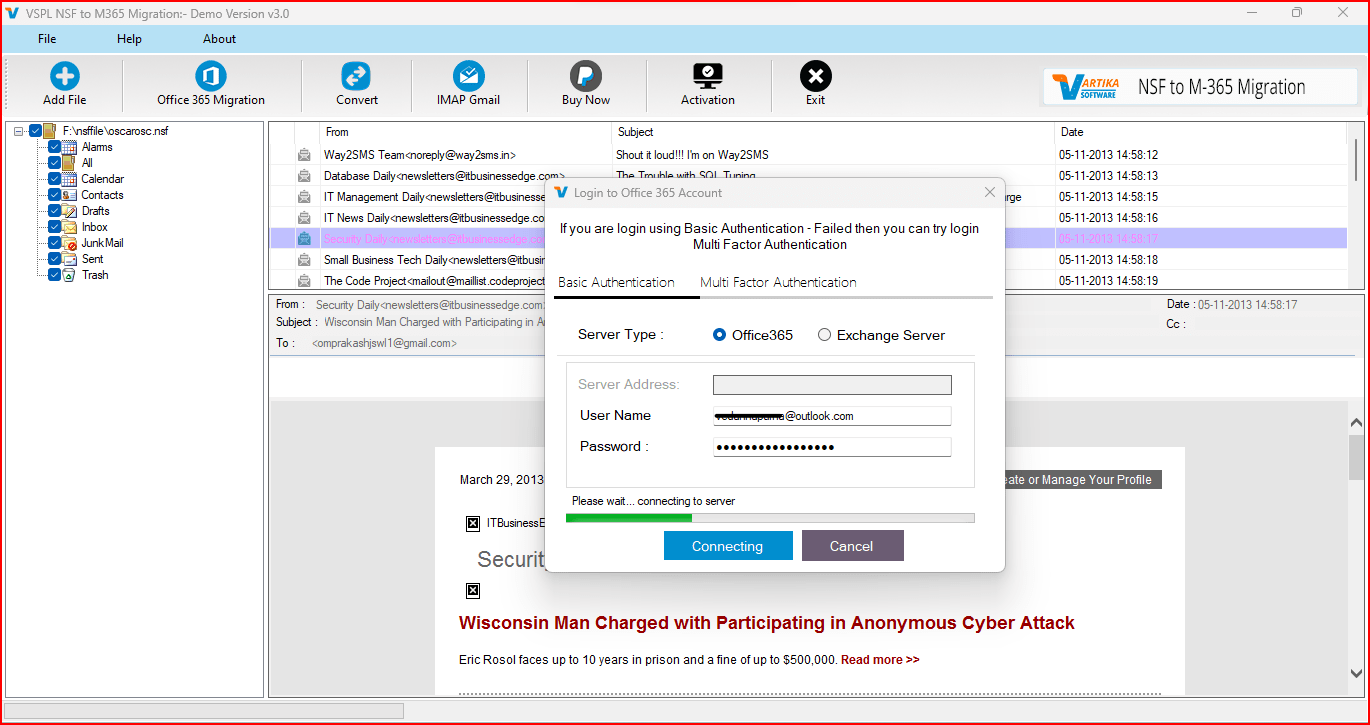Uncheck the Contacts folder checkbox
1370x725 pixels.
55,195
